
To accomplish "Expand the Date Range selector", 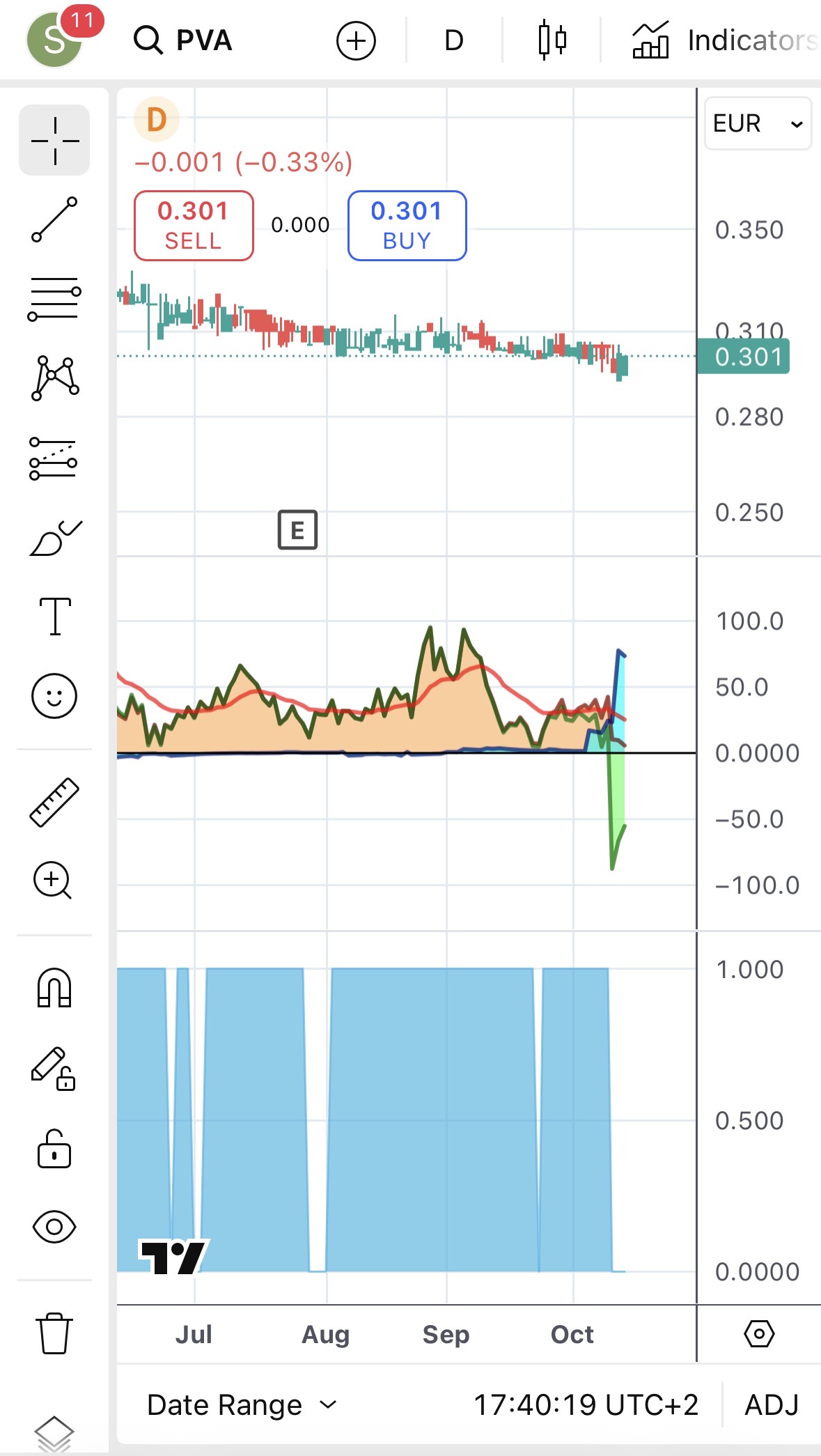I will click(x=242, y=1405).
